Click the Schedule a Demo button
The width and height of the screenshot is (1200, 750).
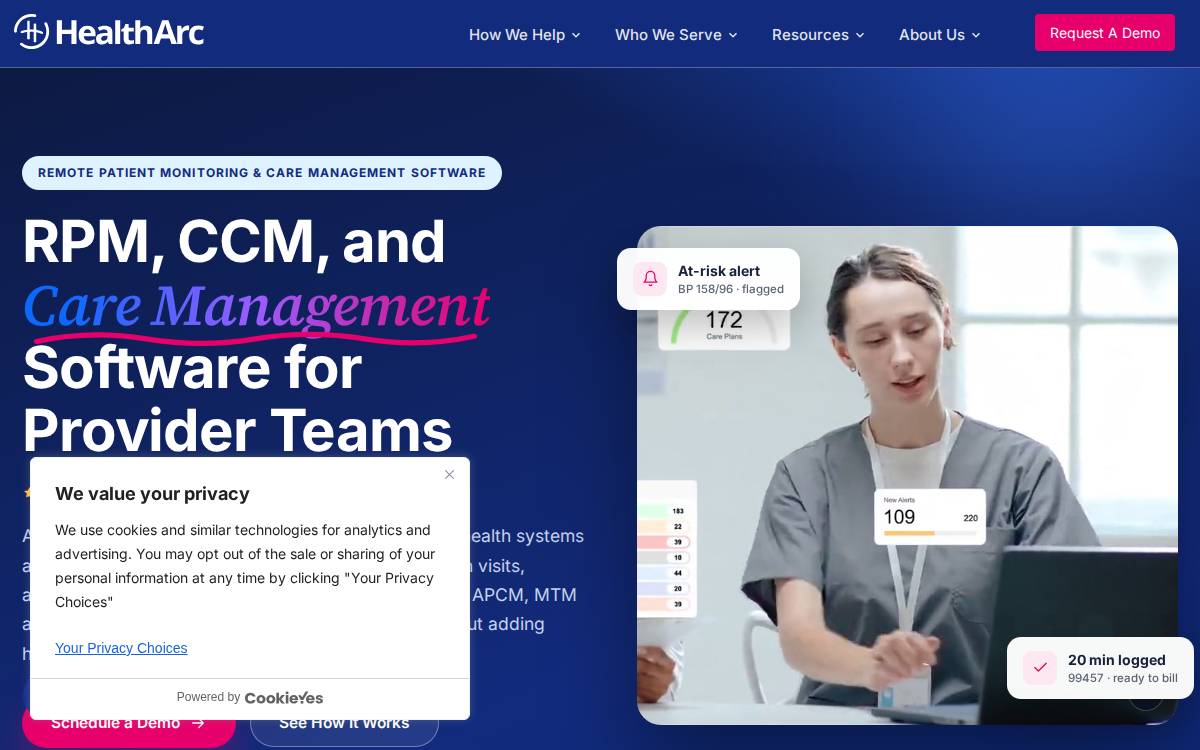pyautogui.click(x=128, y=722)
